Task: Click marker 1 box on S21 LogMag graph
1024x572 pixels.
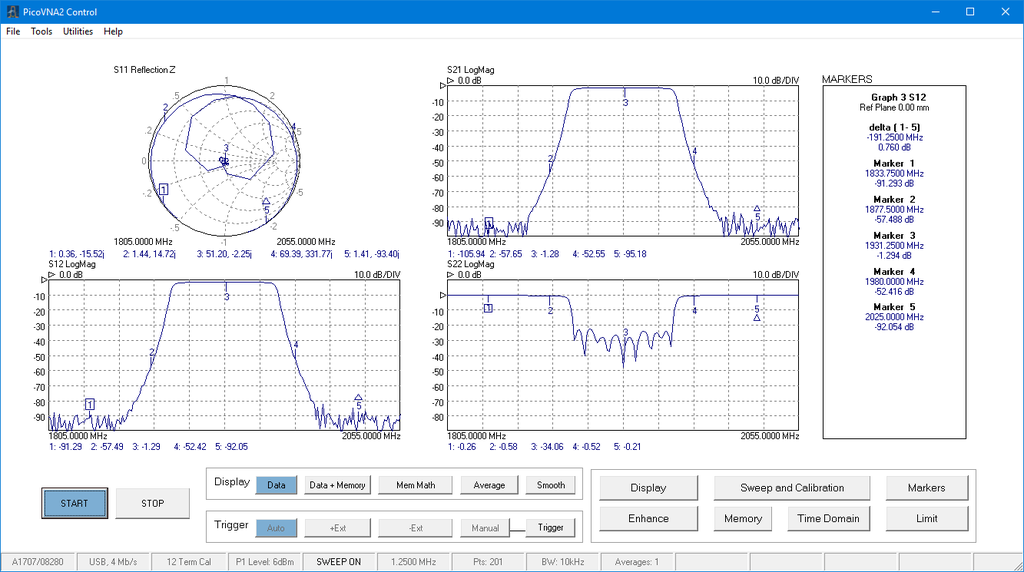Action: point(488,223)
